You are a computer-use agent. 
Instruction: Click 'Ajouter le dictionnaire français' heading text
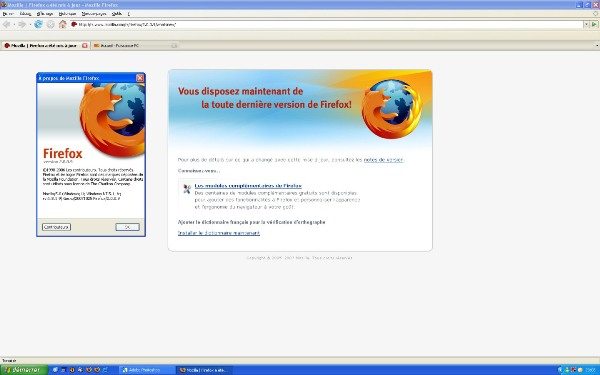[251, 222]
